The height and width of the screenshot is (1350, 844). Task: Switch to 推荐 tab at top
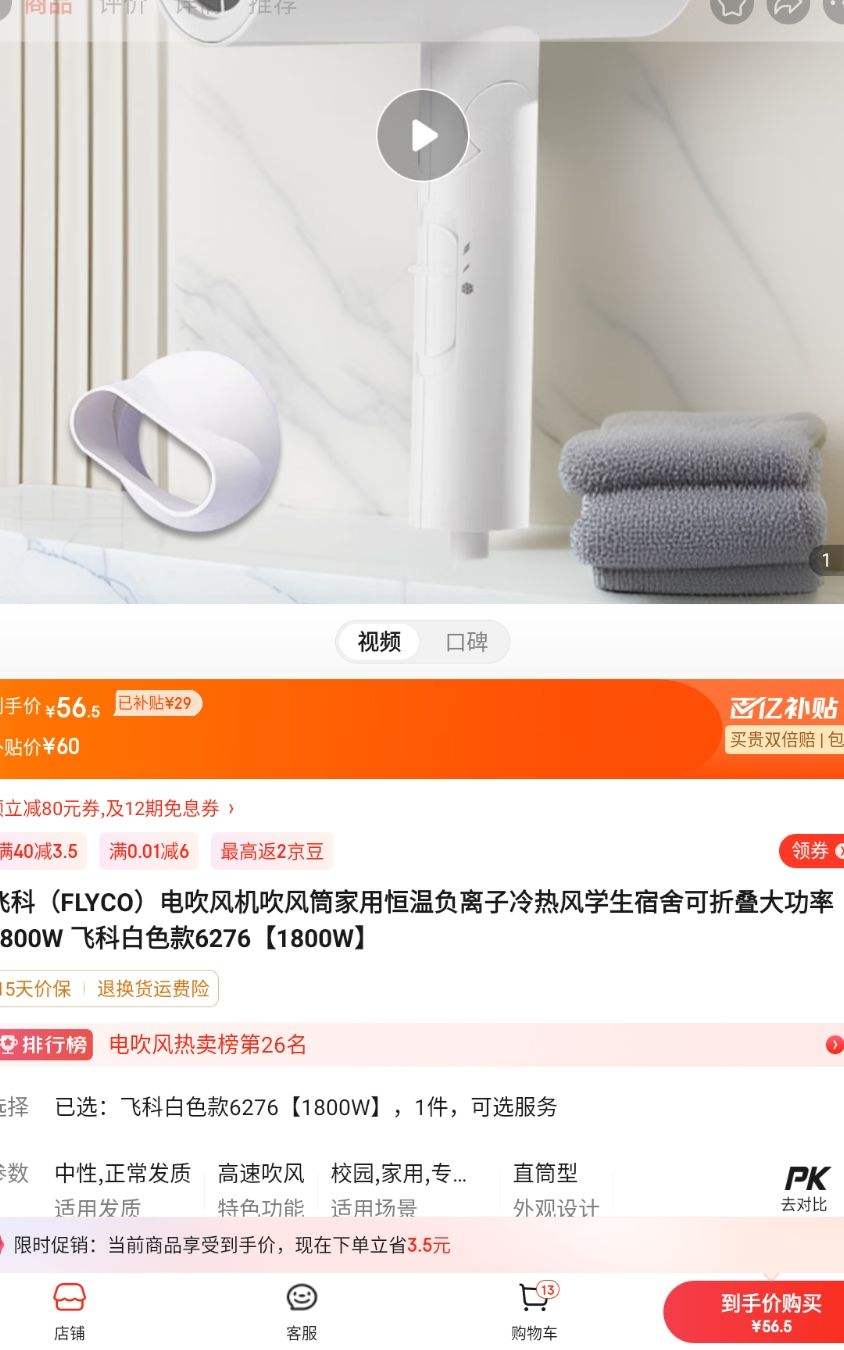click(272, 8)
